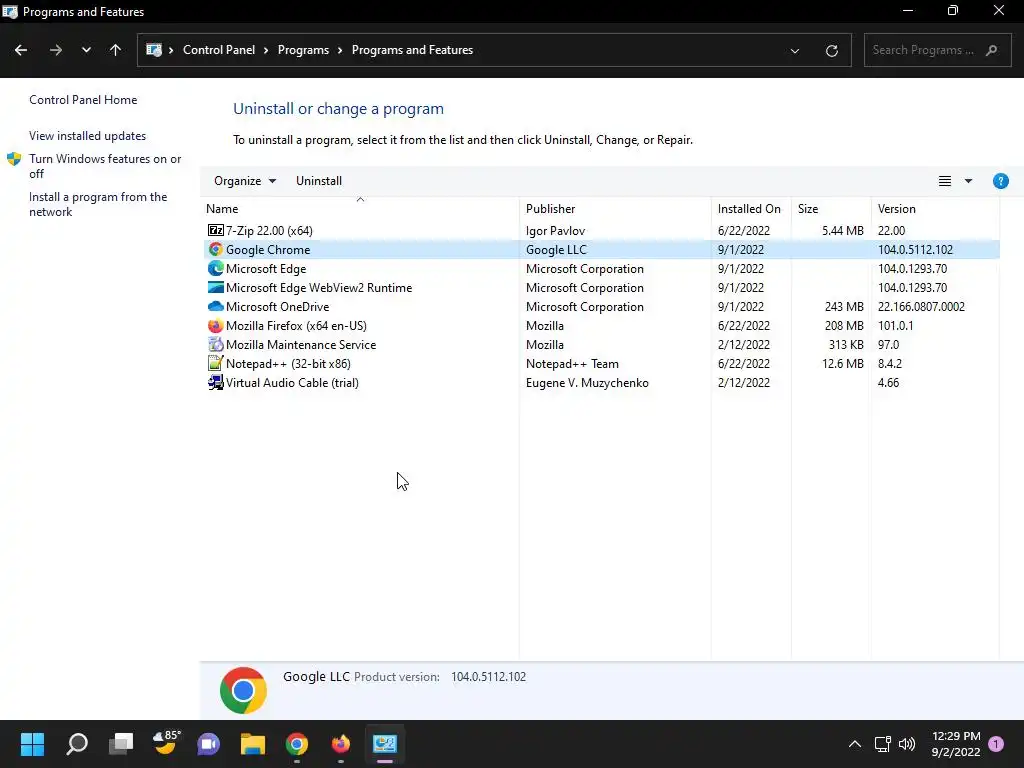Image resolution: width=1024 pixels, height=768 pixels.
Task: Expand chevron after Programs breadcrumb
Action: pyautogui.click(x=340, y=50)
